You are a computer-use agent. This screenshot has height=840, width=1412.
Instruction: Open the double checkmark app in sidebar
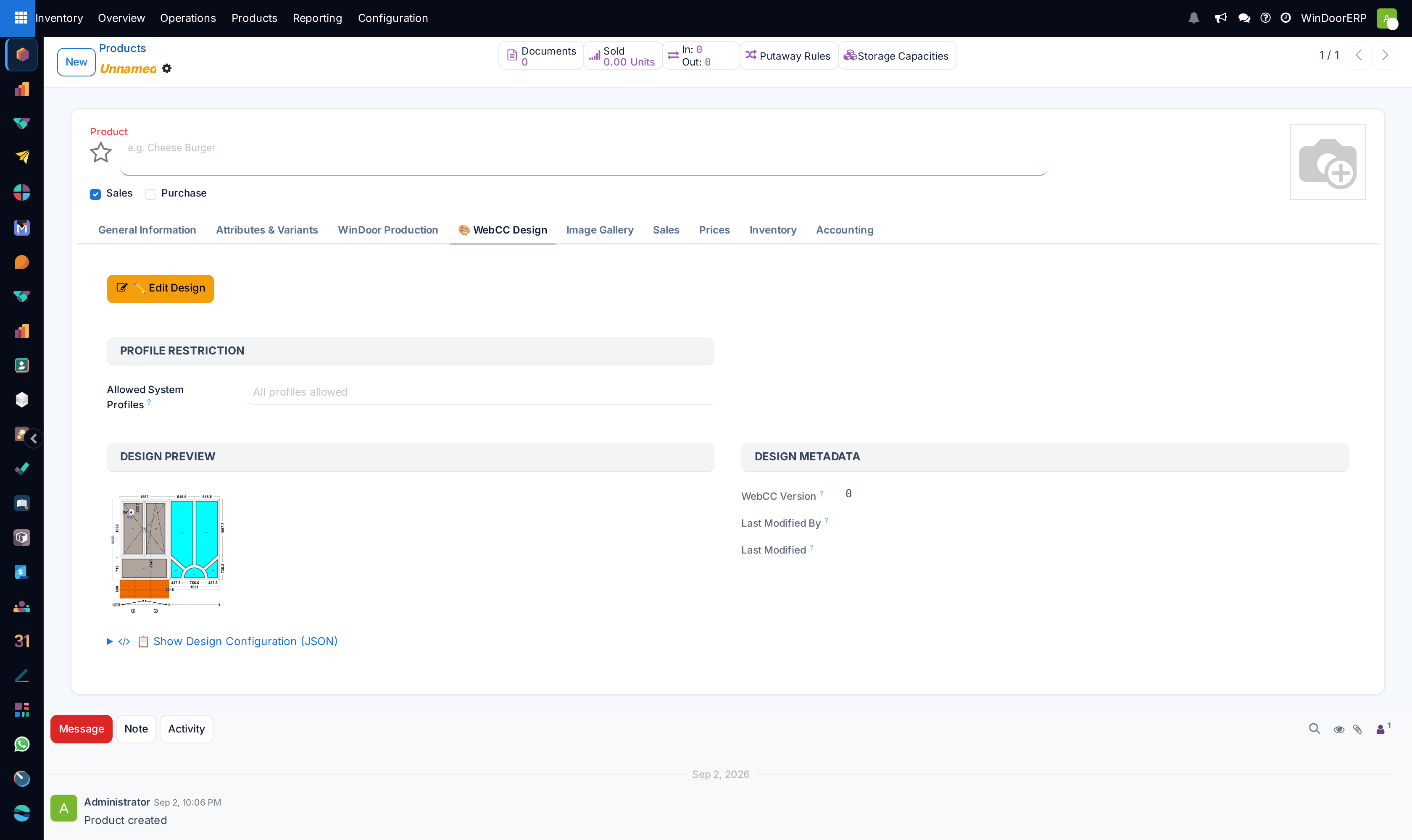coord(21,469)
